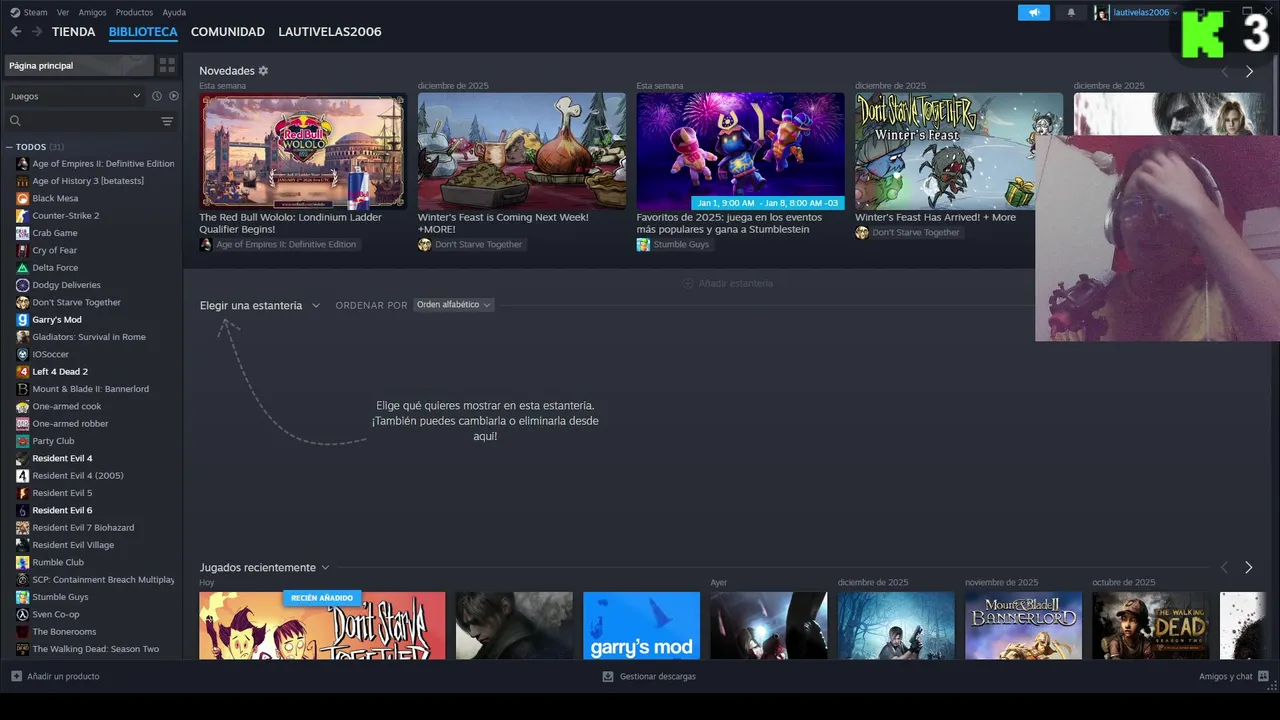Open The Walking Dead recent tile

pyautogui.click(x=1150, y=625)
